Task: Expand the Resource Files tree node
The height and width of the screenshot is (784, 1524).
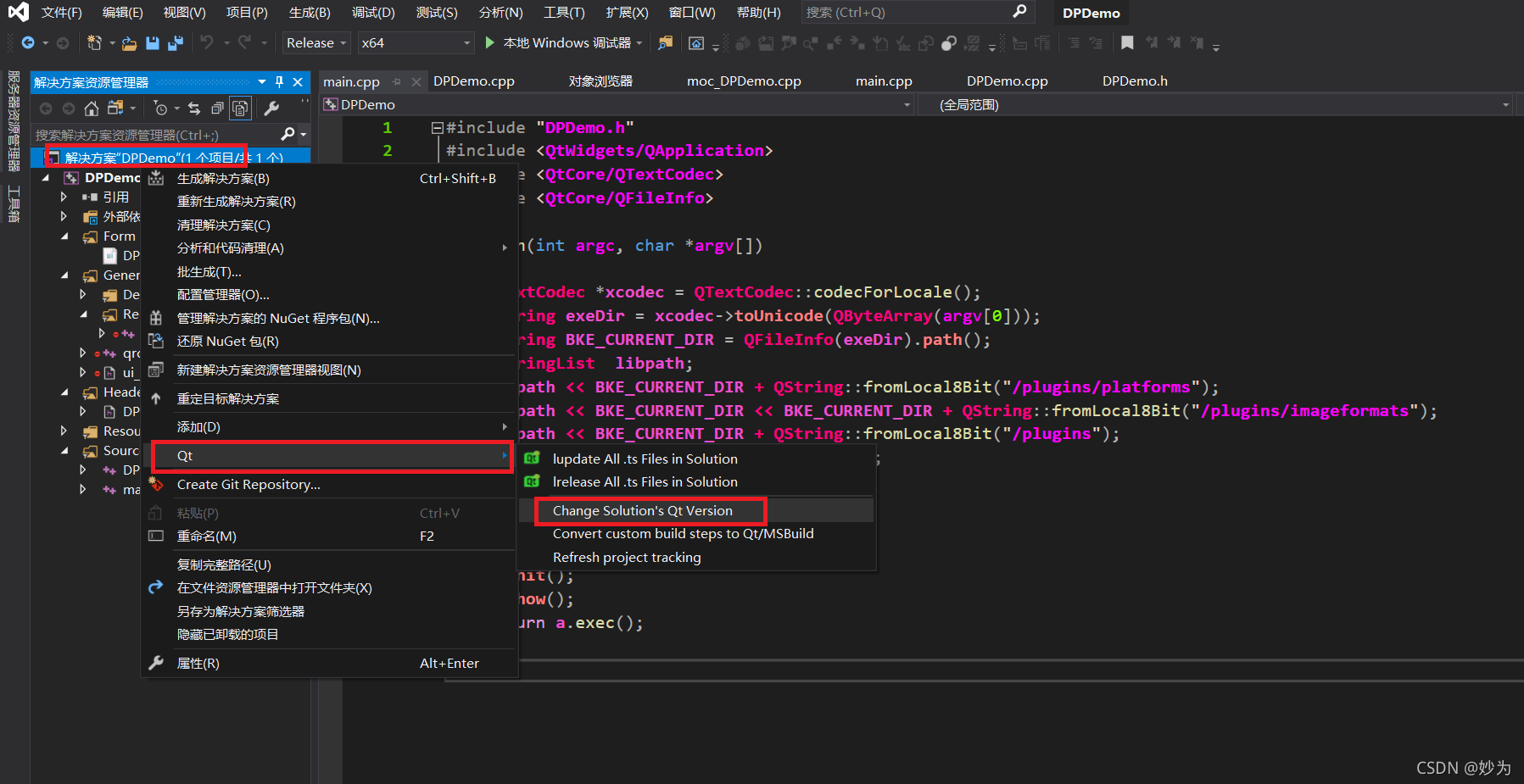Action: [64, 431]
